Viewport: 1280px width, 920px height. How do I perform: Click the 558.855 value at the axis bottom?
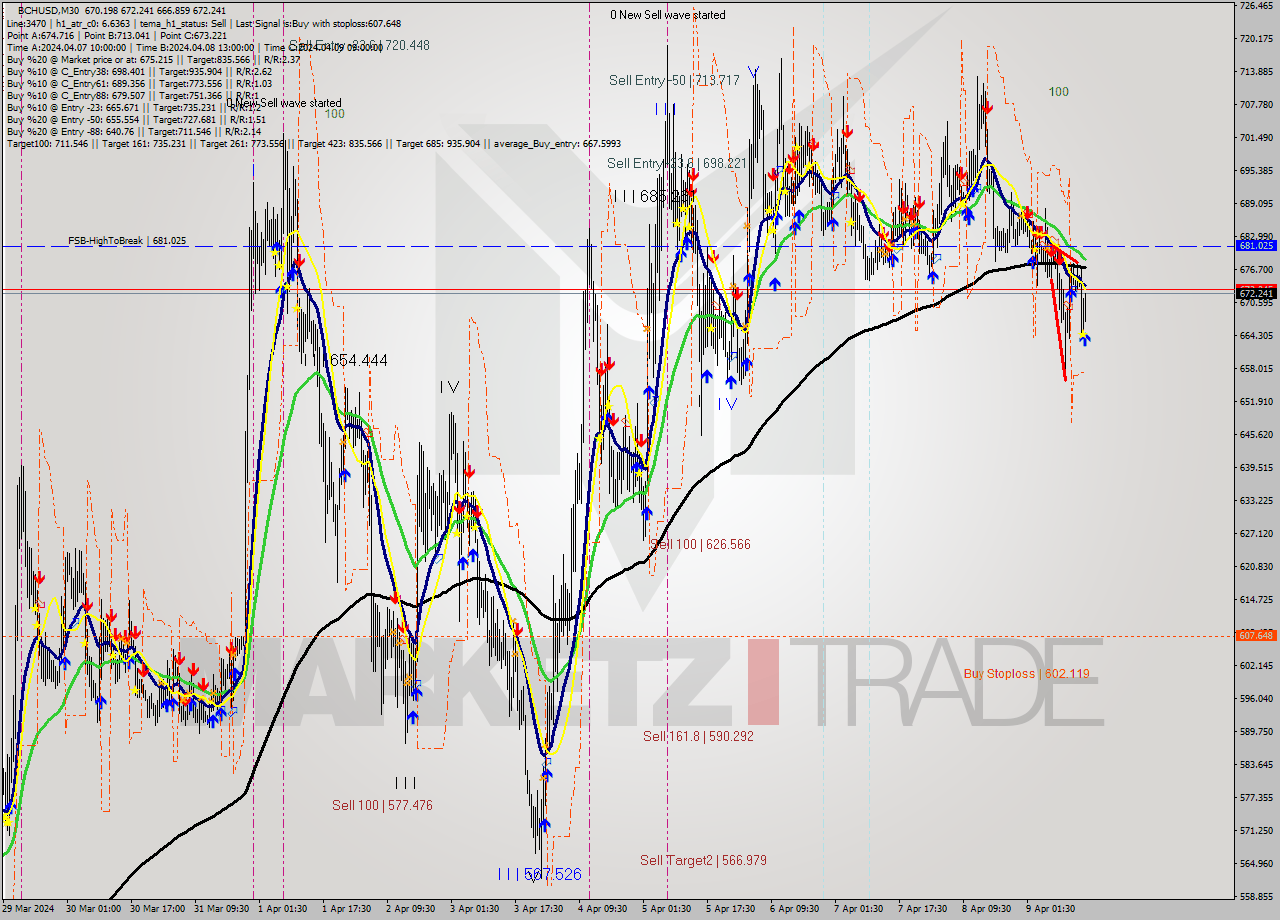1256,897
